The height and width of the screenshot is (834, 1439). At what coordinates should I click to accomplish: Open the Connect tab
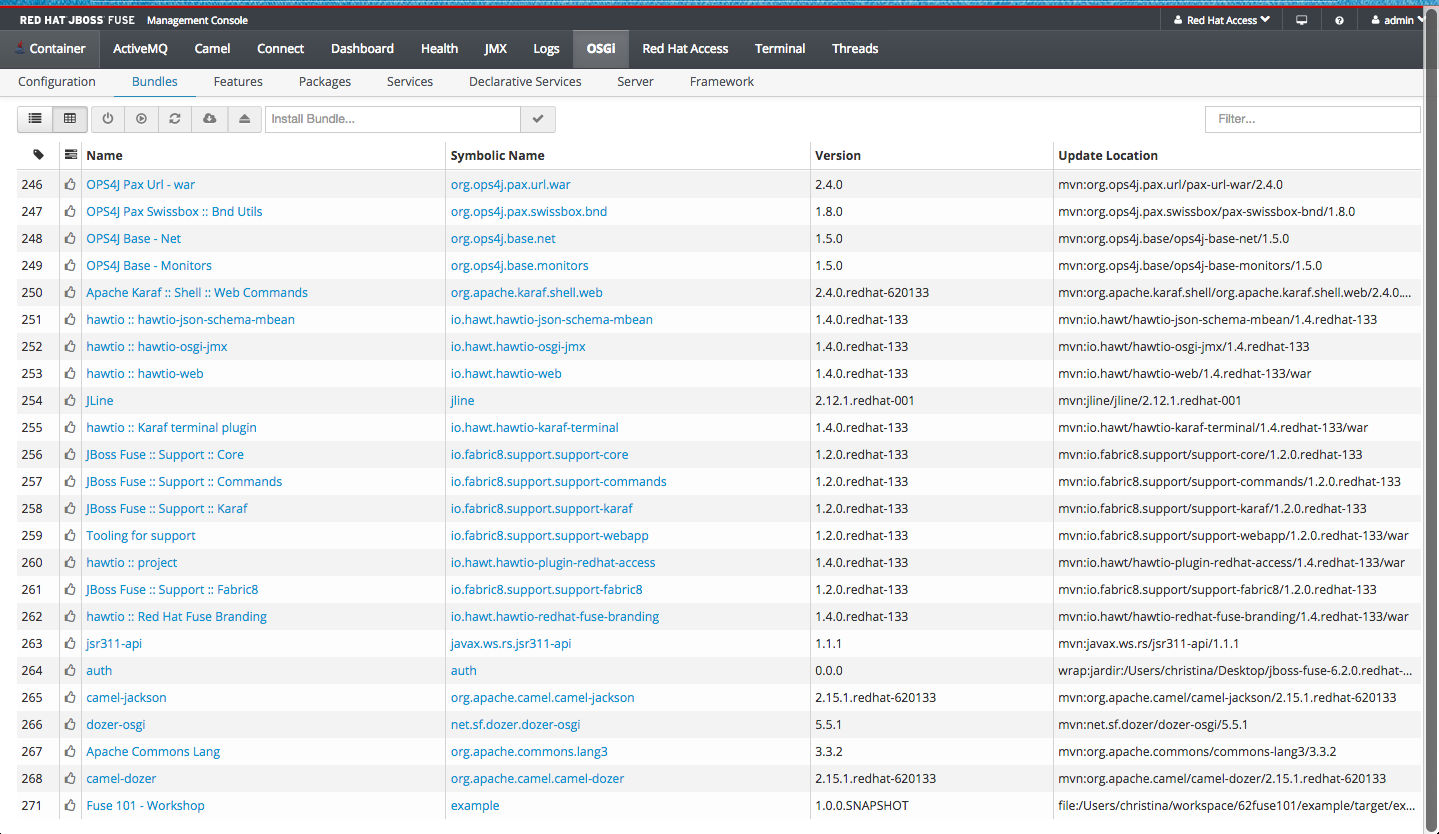pos(280,48)
